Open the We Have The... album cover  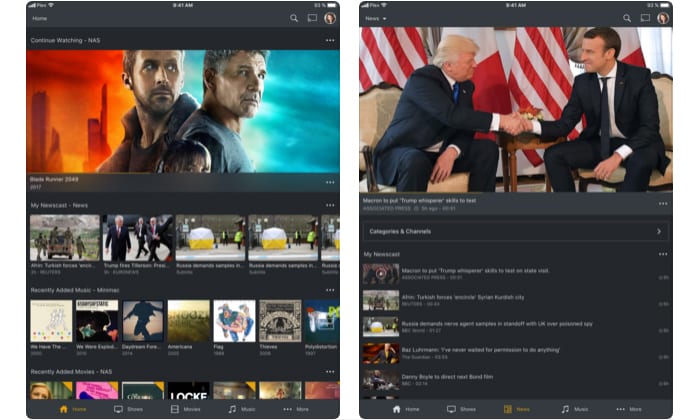click(x=51, y=321)
